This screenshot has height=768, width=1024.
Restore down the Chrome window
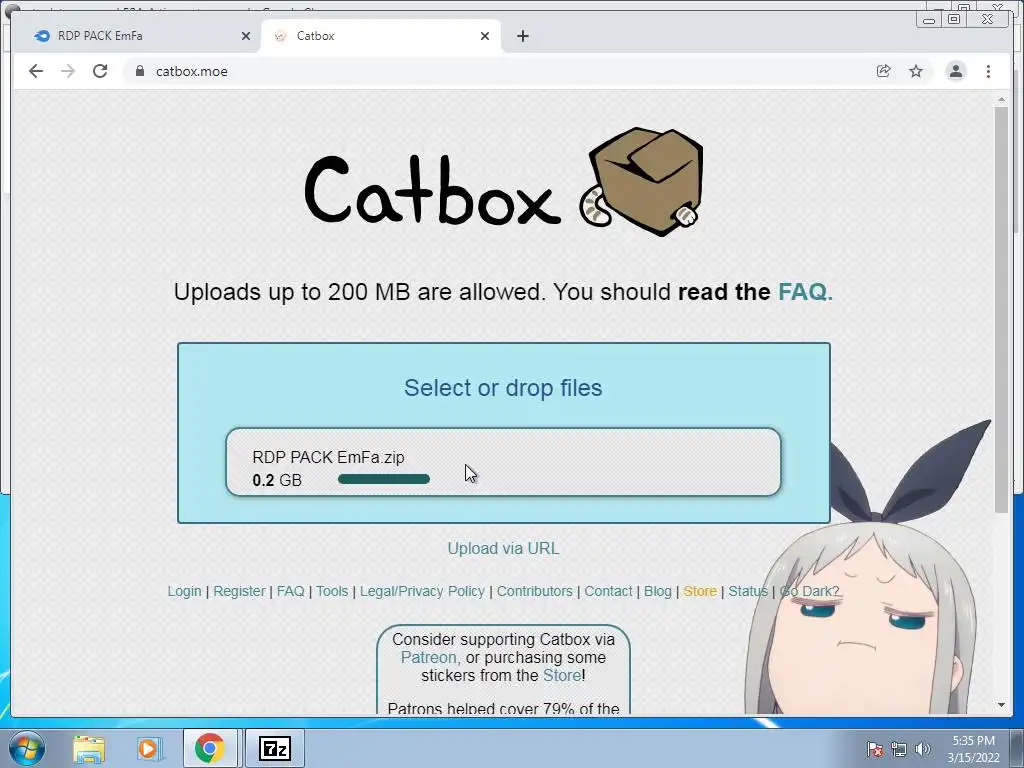(x=954, y=20)
